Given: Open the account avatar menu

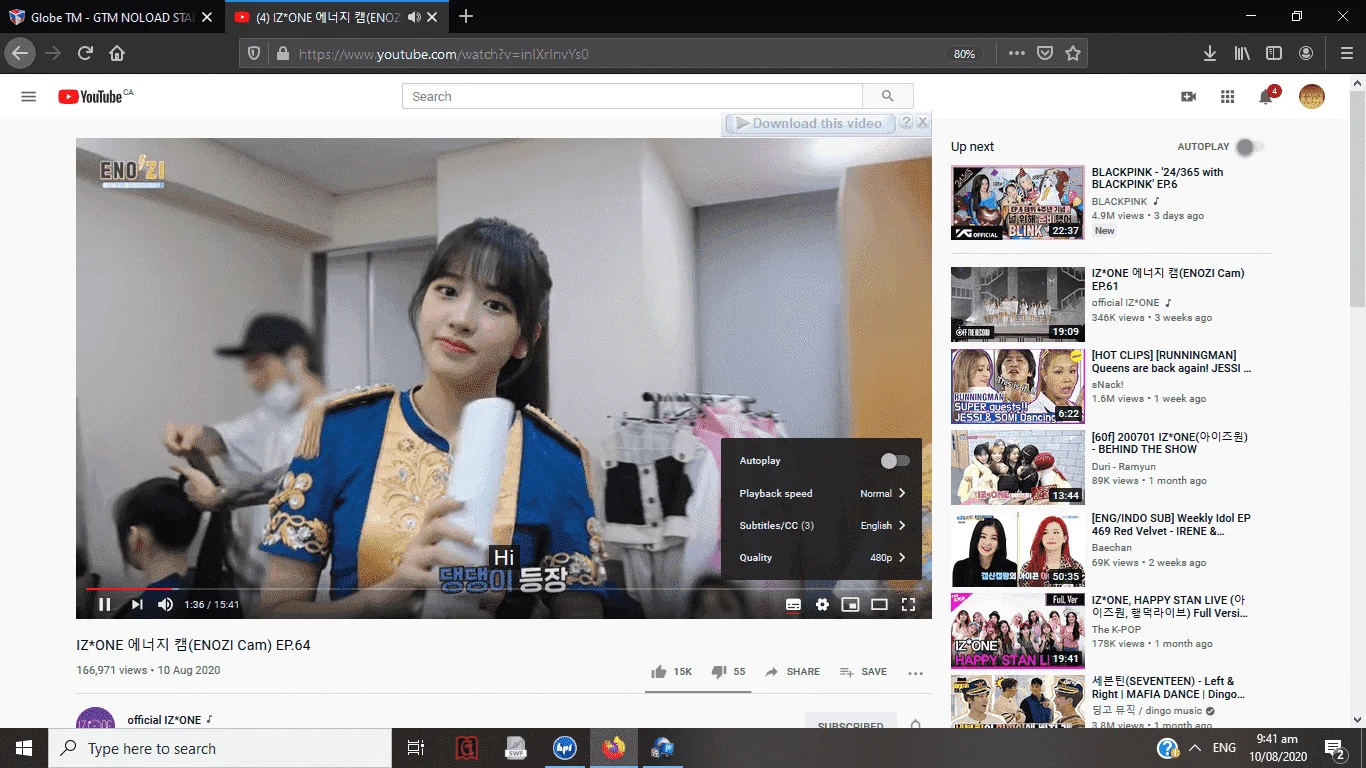Looking at the screenshot, I should point(1311,97).
